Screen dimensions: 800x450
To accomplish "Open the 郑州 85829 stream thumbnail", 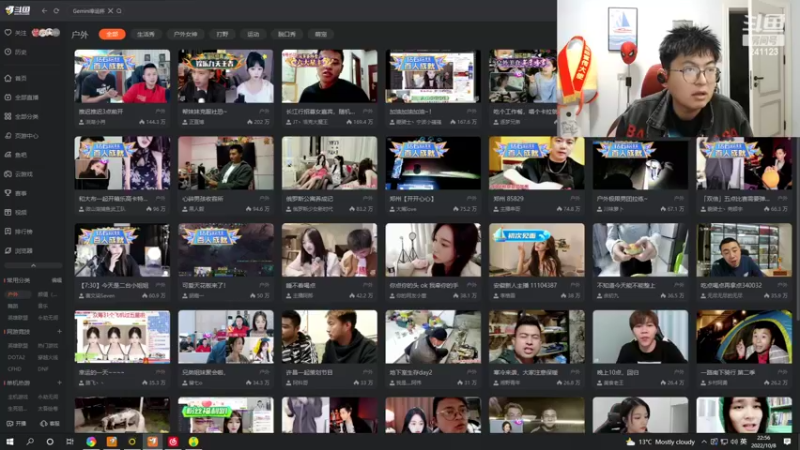I will (537, 163).
